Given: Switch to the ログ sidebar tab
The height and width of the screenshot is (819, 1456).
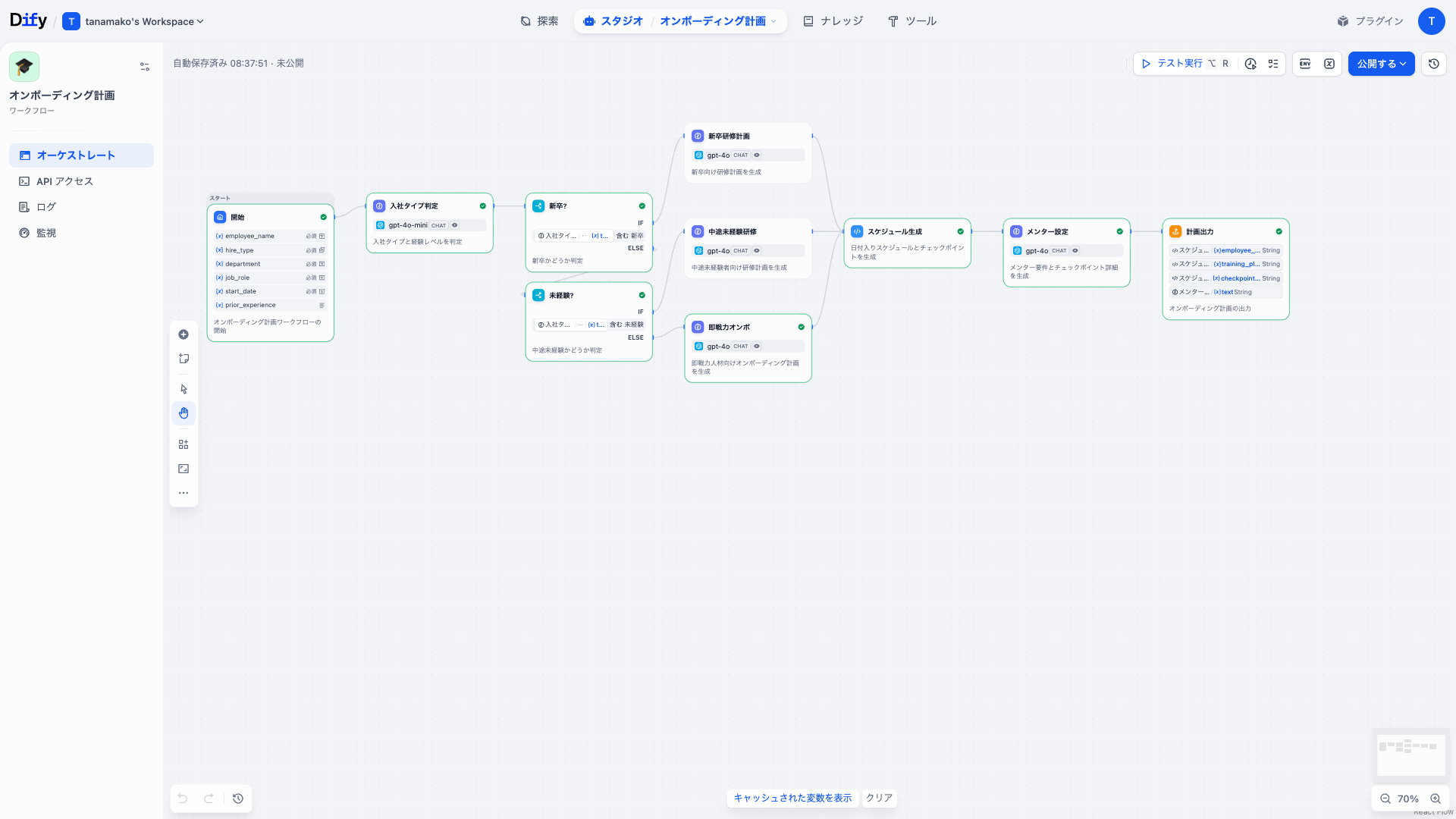Looking at the screenshot, I should coord(45,206).
